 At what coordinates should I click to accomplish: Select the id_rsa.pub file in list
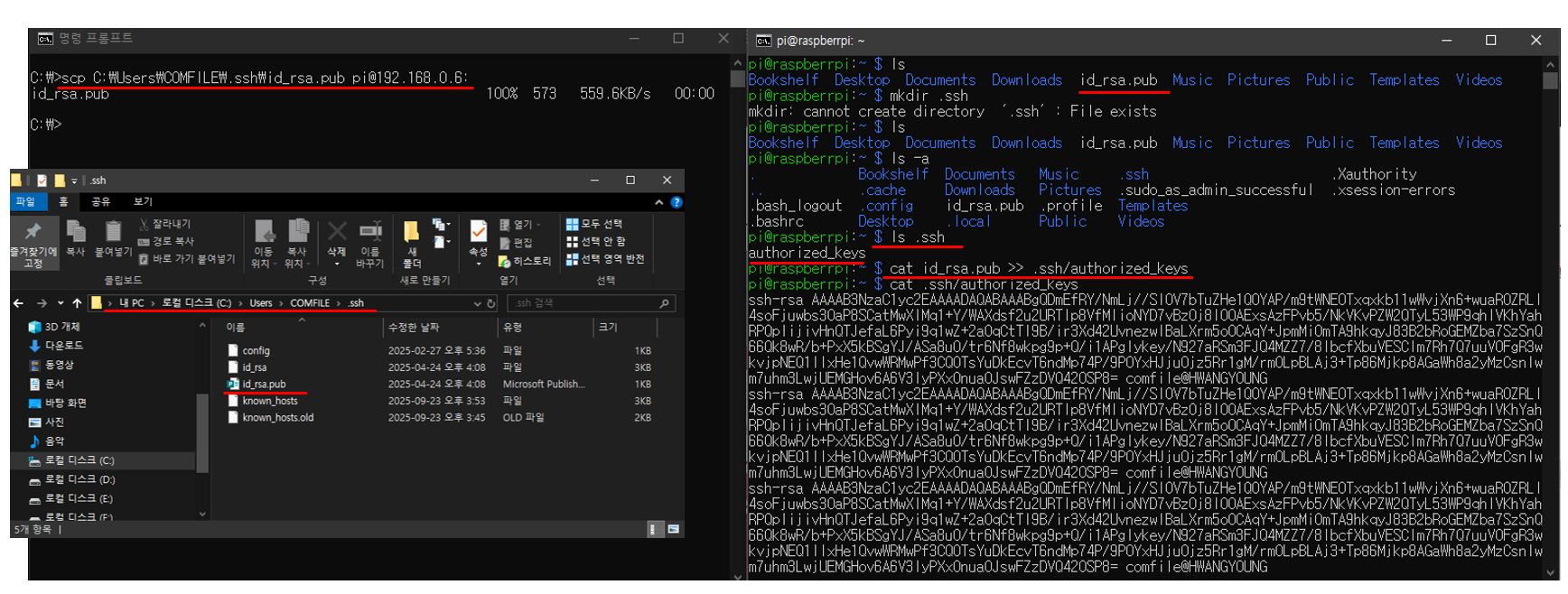[x=264, y=385]
